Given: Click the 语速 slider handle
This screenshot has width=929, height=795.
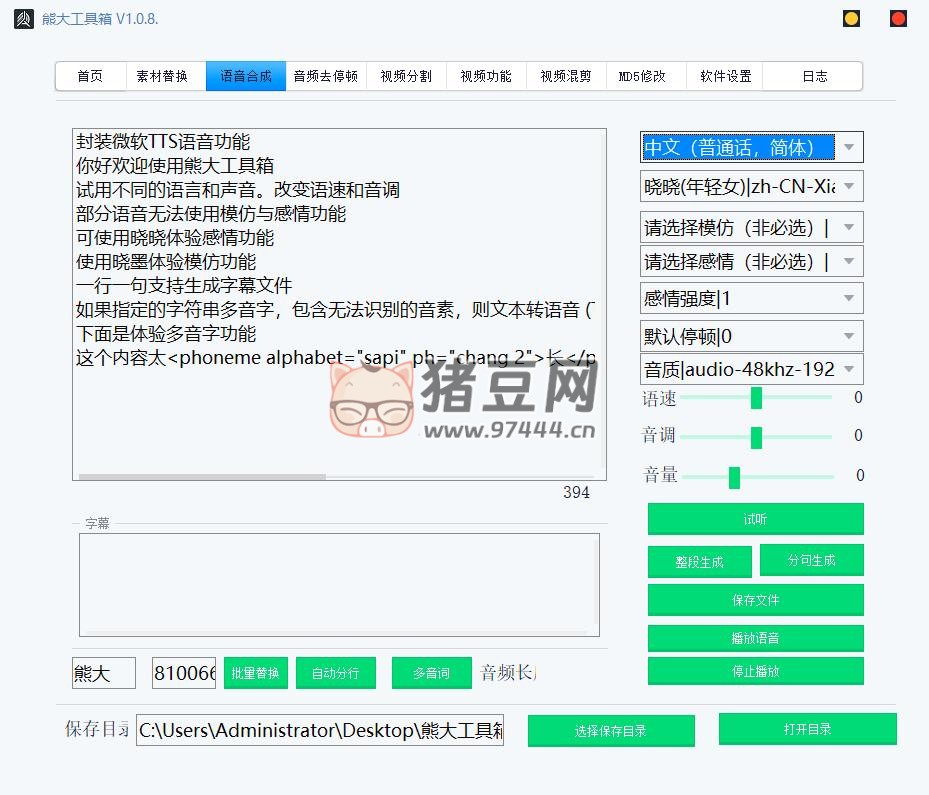Looking at the screenshot, I should tap(756, 398).
